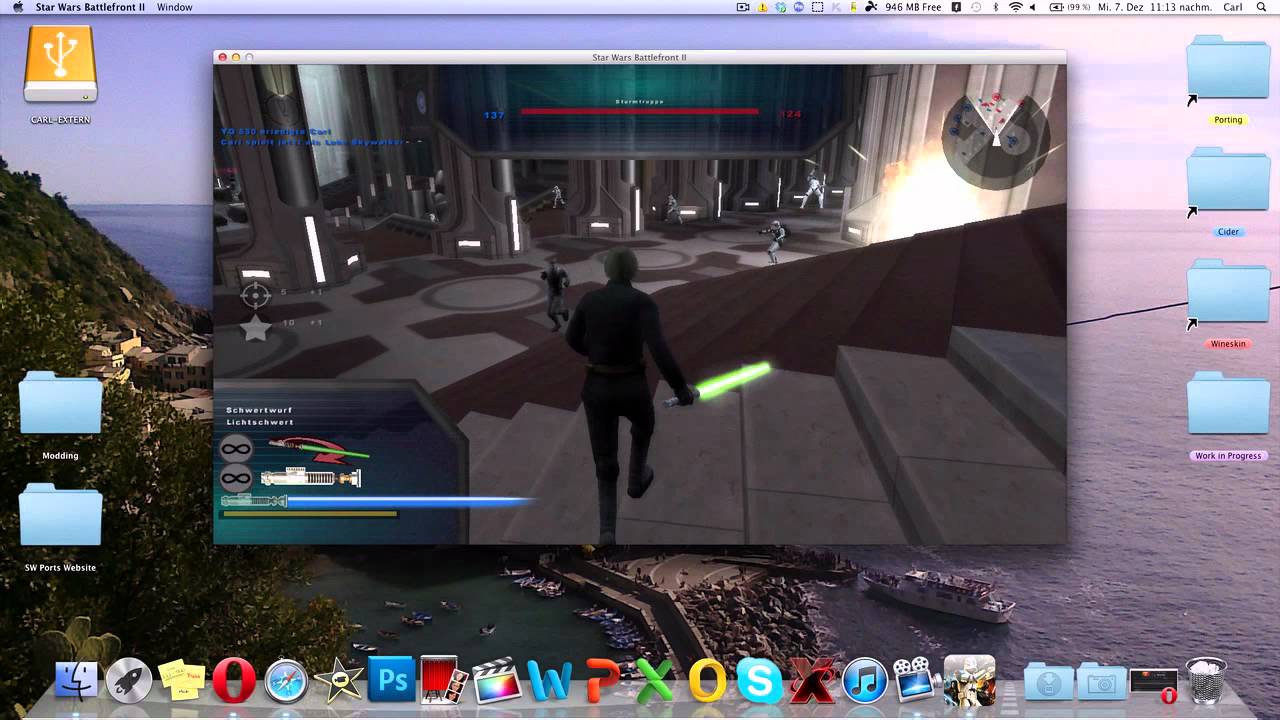Click the volume speaker menu bar icon
This screenshot has height=720, width=1280.
tap(1034, 7)
